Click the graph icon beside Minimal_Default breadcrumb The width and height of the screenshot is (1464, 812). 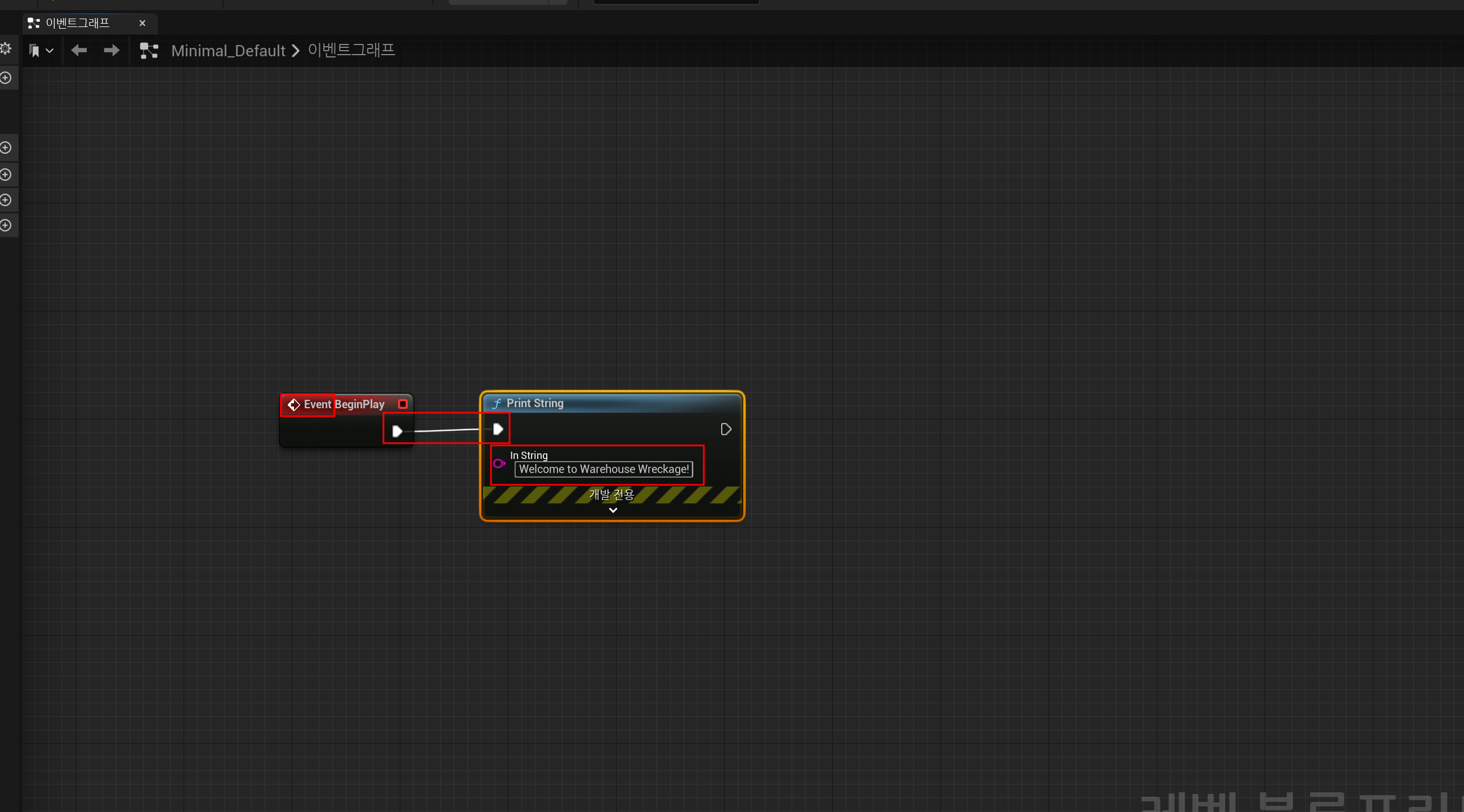tap(149, 51)
